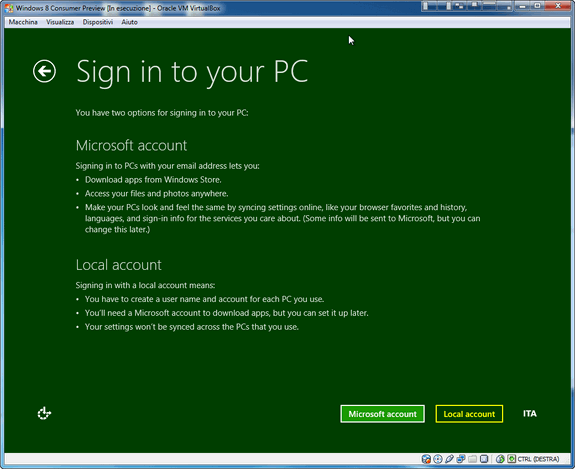
Task: Choose the Local account button
Action: tap(469, 414)
